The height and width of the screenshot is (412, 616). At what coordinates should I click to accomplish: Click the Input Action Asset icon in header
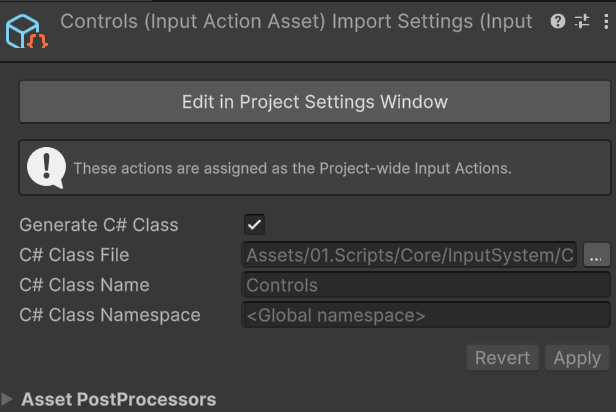(25, 32)
